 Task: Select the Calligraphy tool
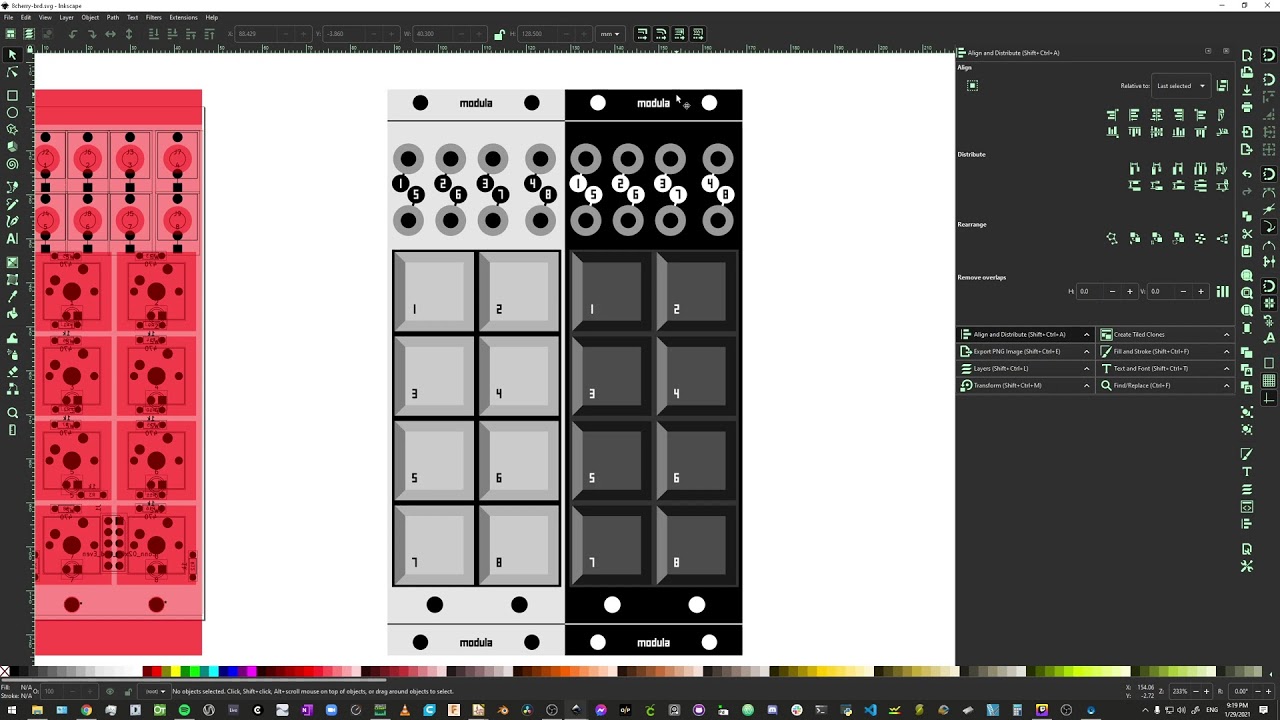(12, 221)
